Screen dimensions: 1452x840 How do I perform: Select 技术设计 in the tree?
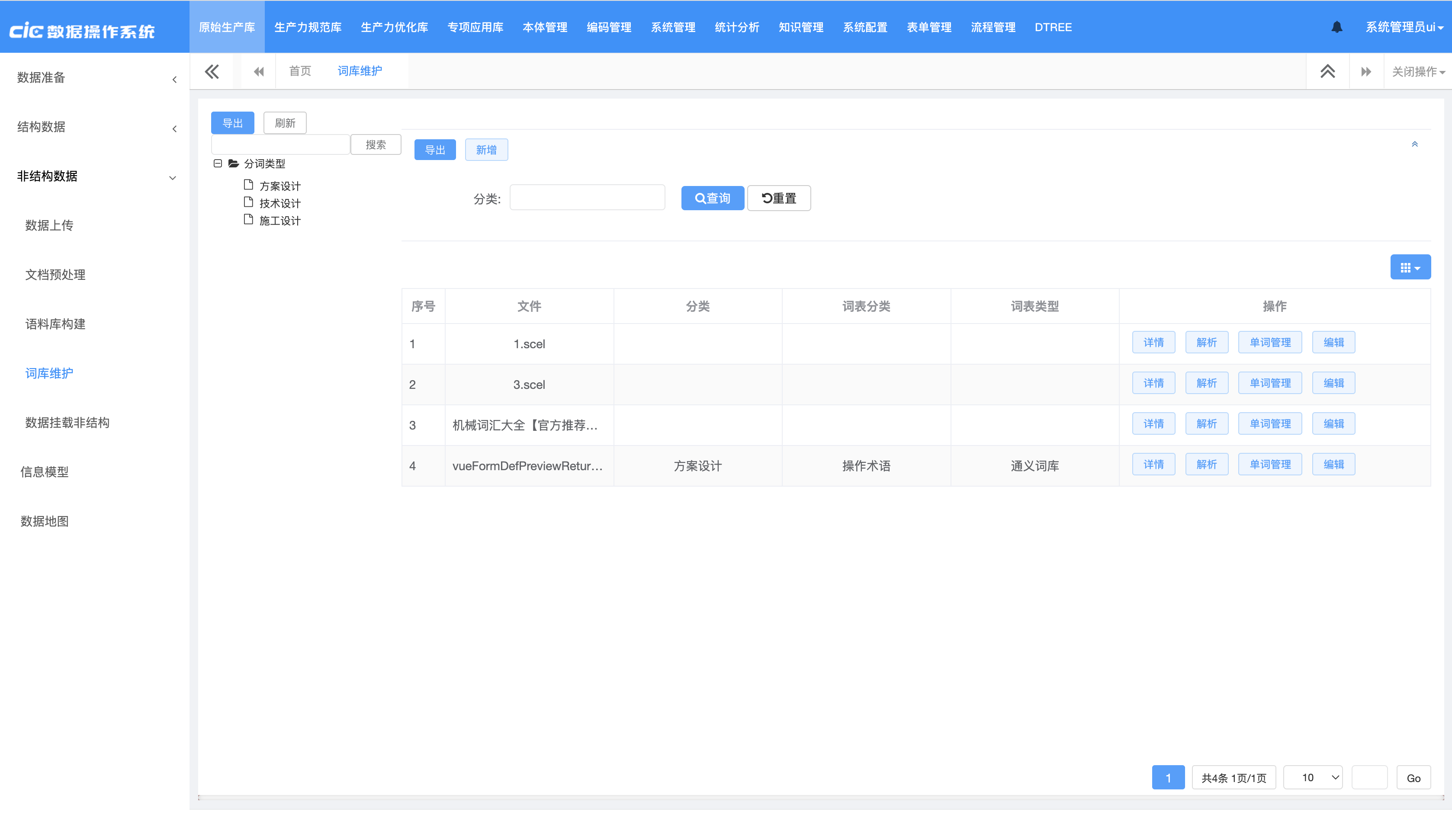pyautogui.click(x=279, y=203)
